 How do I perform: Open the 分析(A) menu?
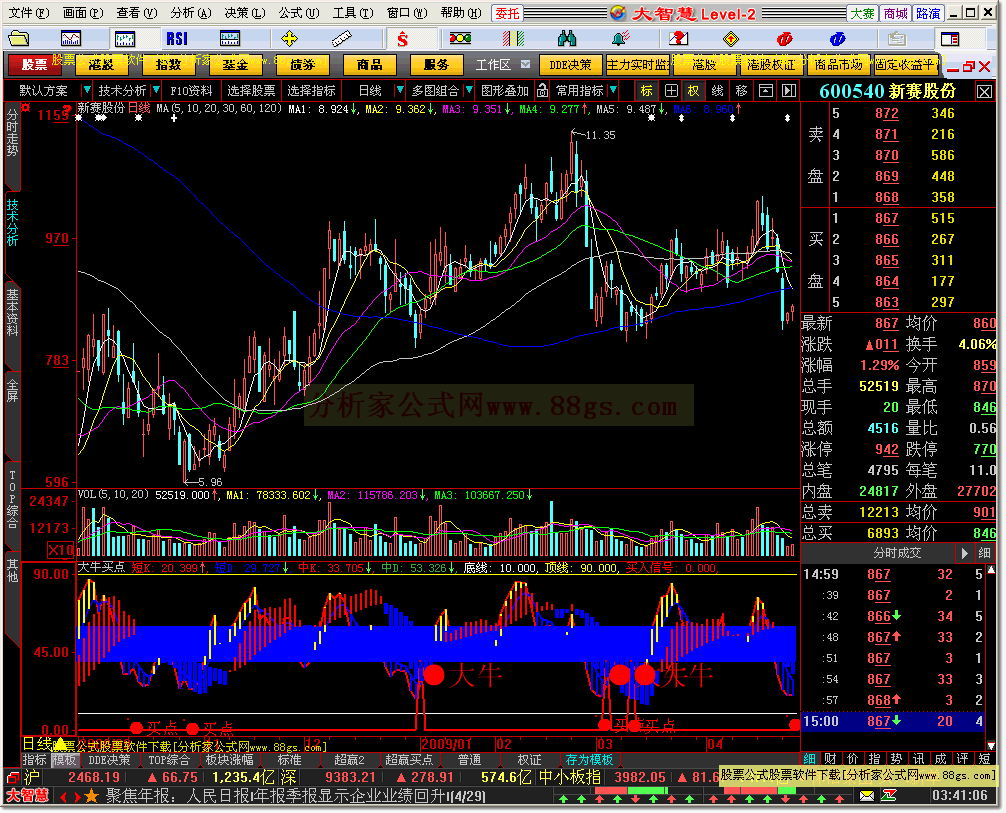click(x=191, y=13)
